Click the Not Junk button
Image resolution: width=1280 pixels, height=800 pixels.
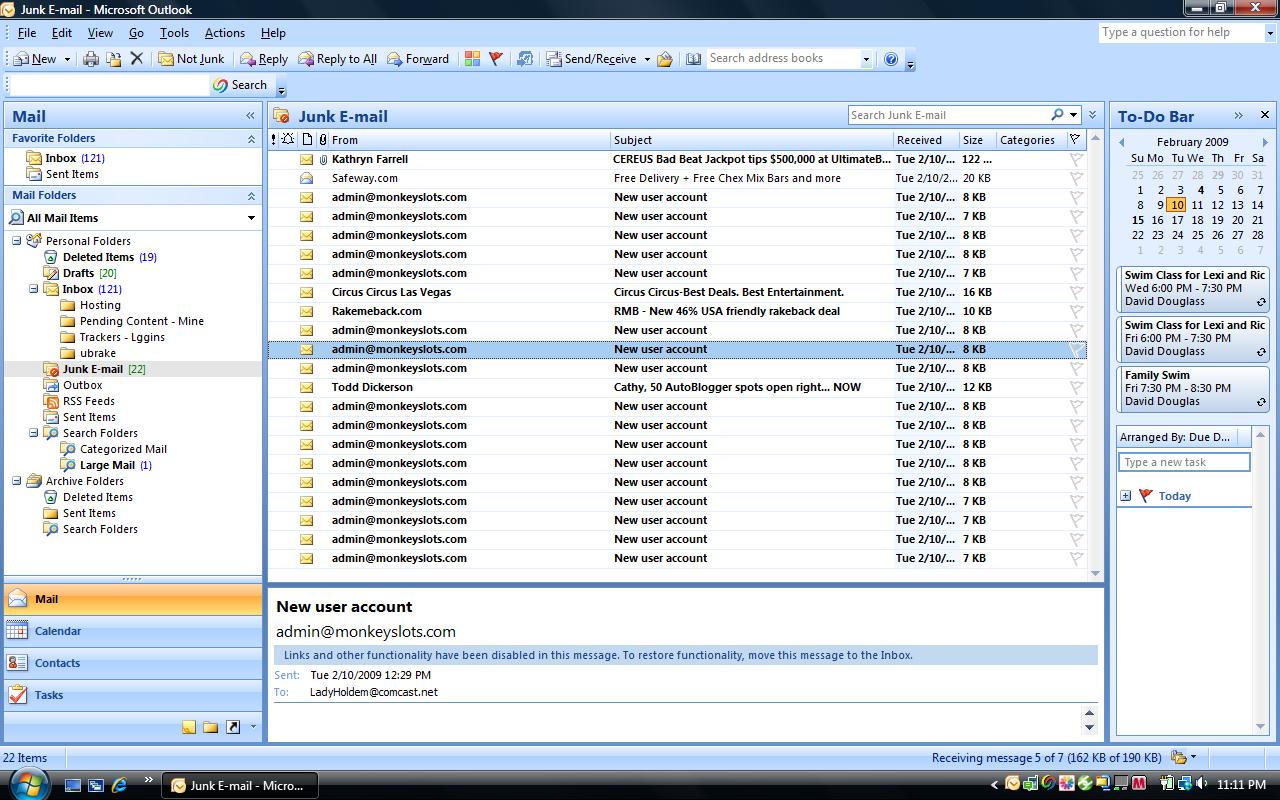191,59
